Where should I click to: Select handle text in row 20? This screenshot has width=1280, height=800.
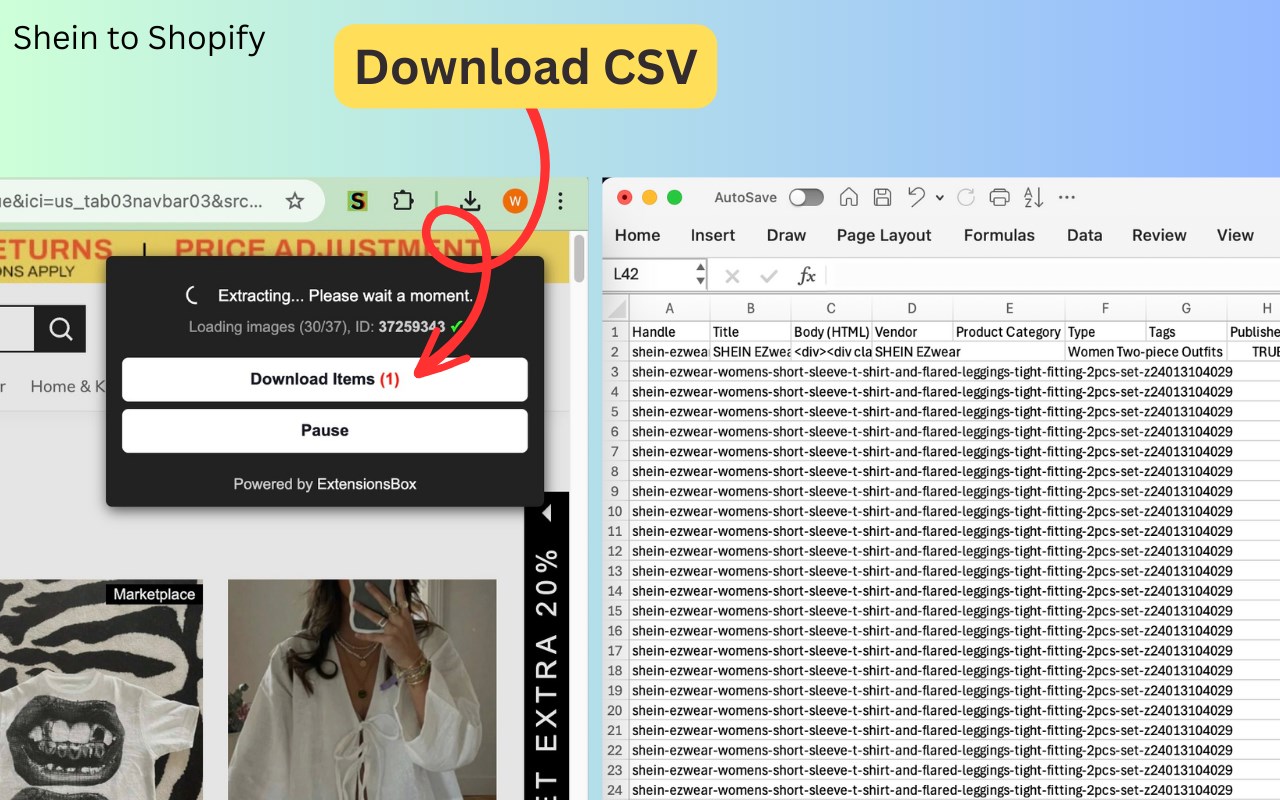click(x=932, y=711)
